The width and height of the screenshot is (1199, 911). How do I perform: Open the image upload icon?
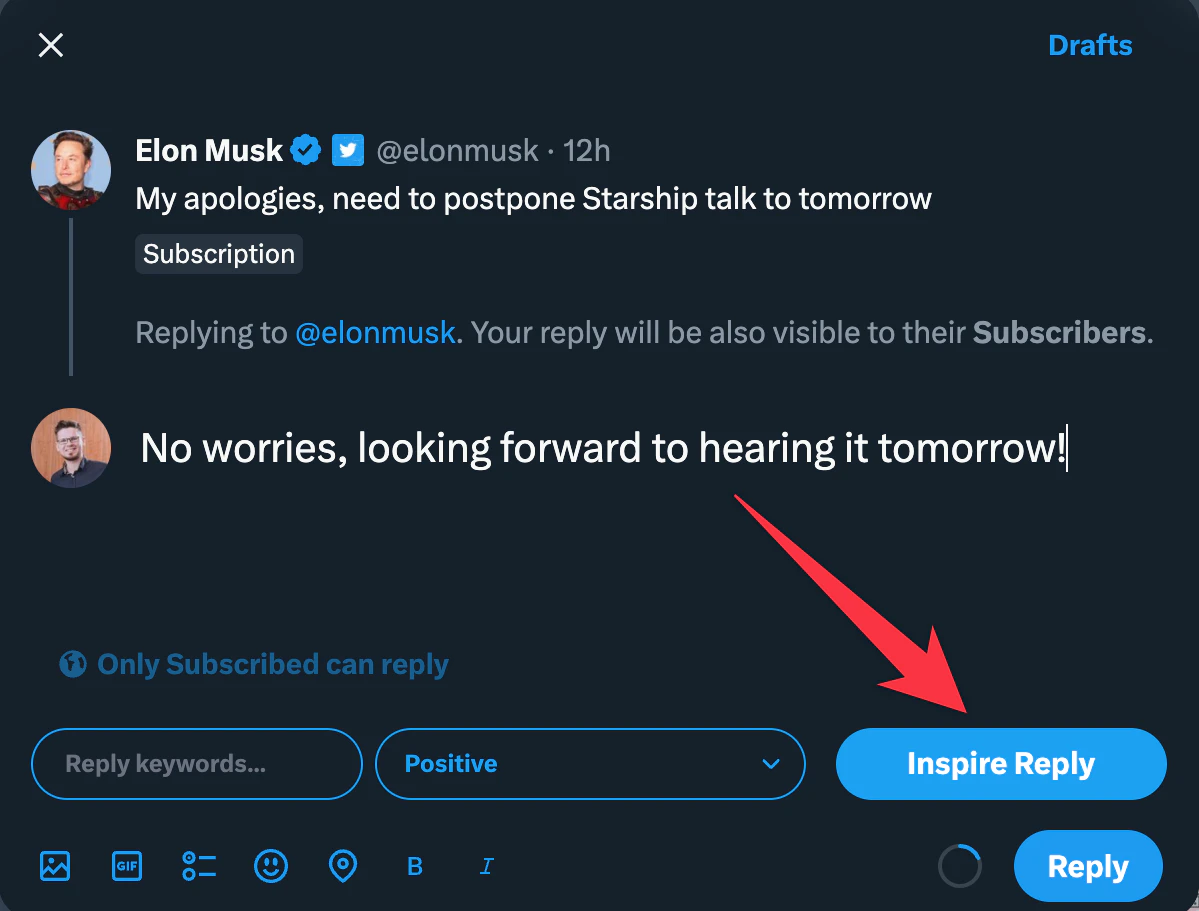coord(55,866)
